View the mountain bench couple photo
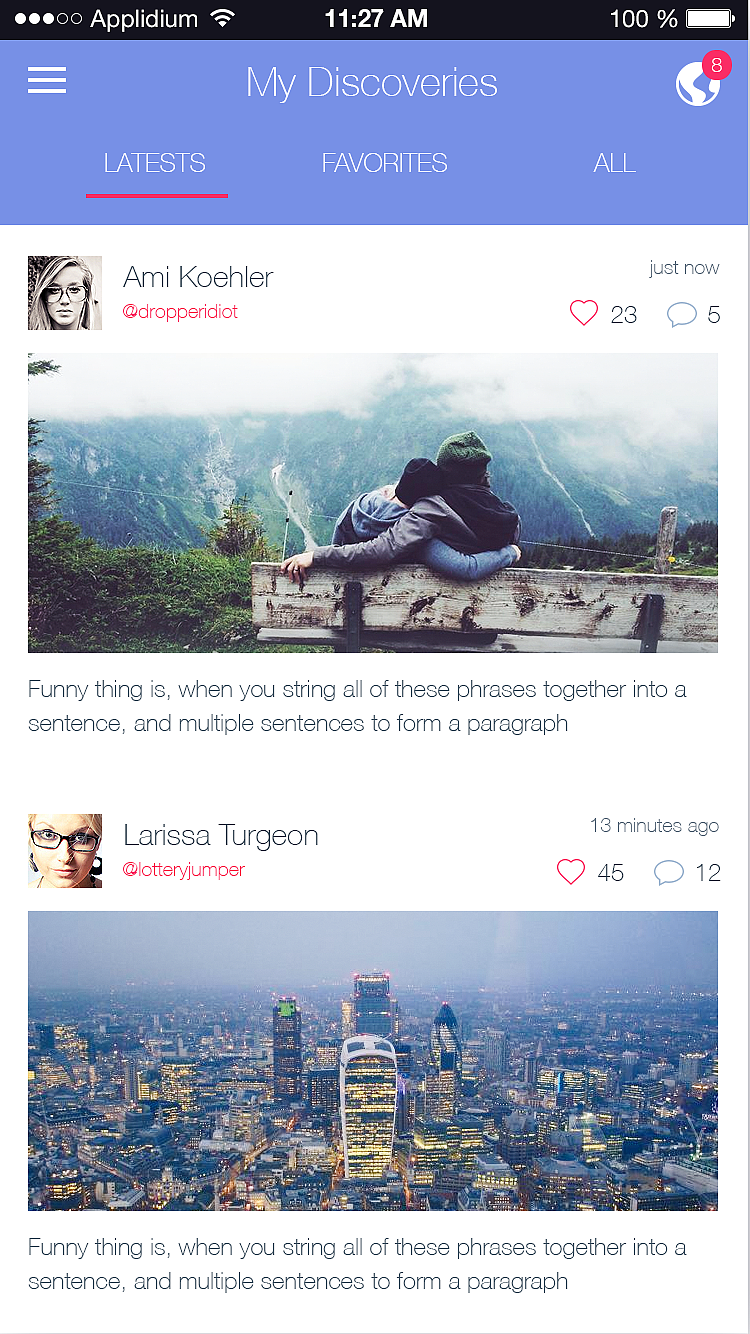 point(373,503)
